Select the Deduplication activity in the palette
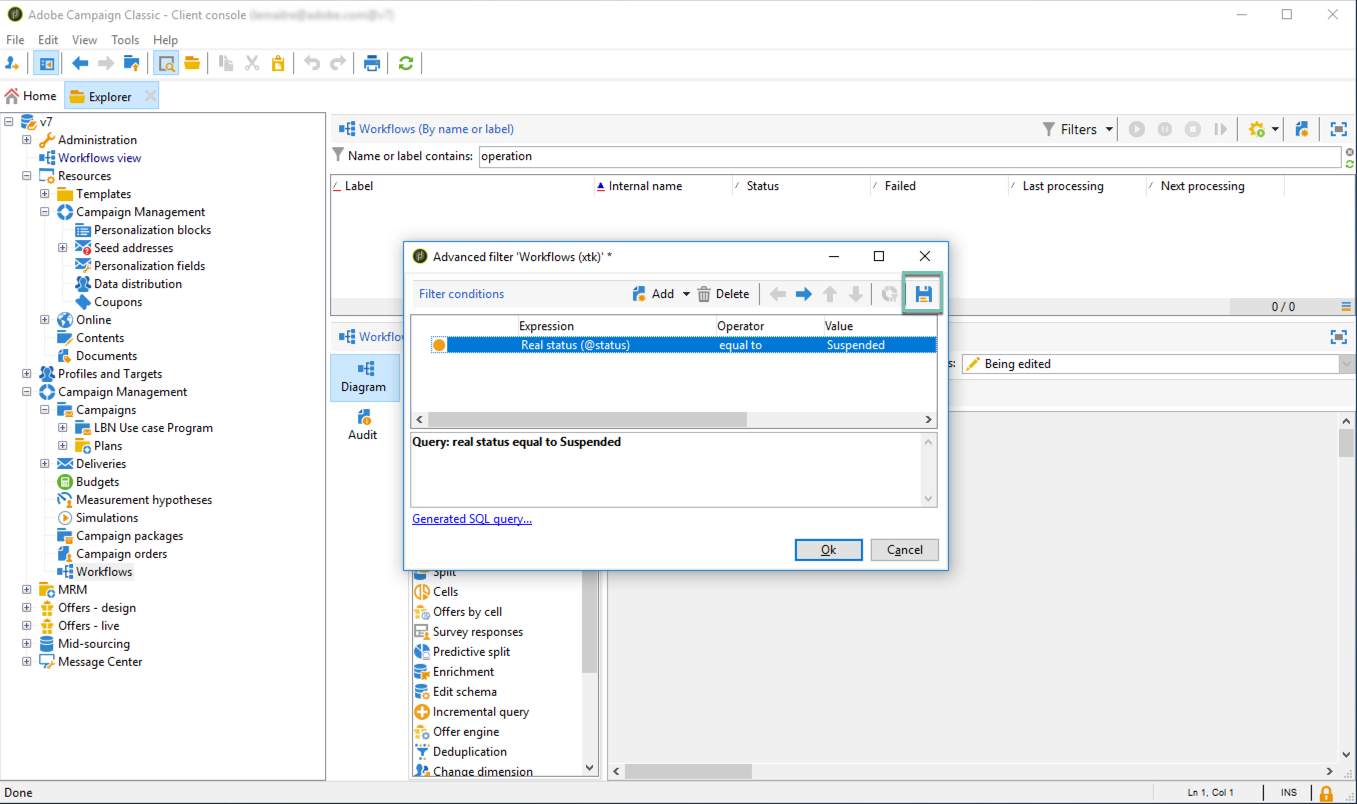 (470, 752)
